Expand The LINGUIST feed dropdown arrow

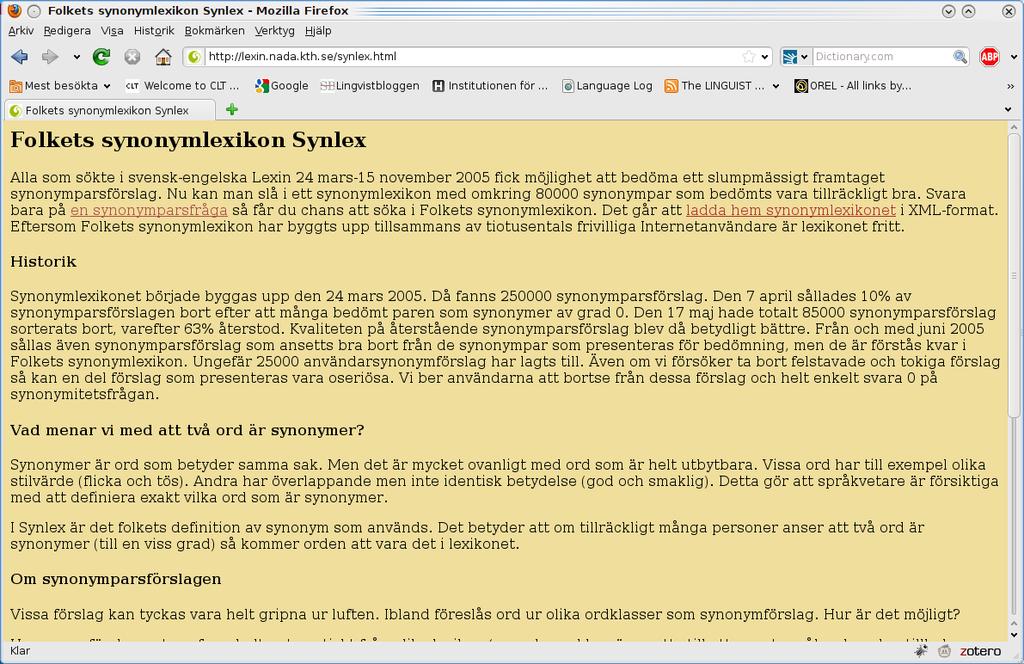point(776,86)
